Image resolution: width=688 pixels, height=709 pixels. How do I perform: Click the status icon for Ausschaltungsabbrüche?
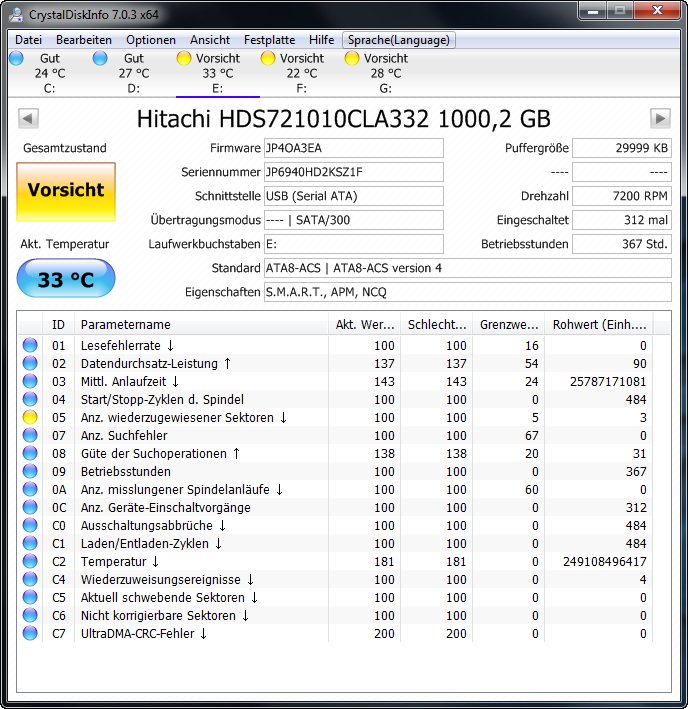pos(30,525)
